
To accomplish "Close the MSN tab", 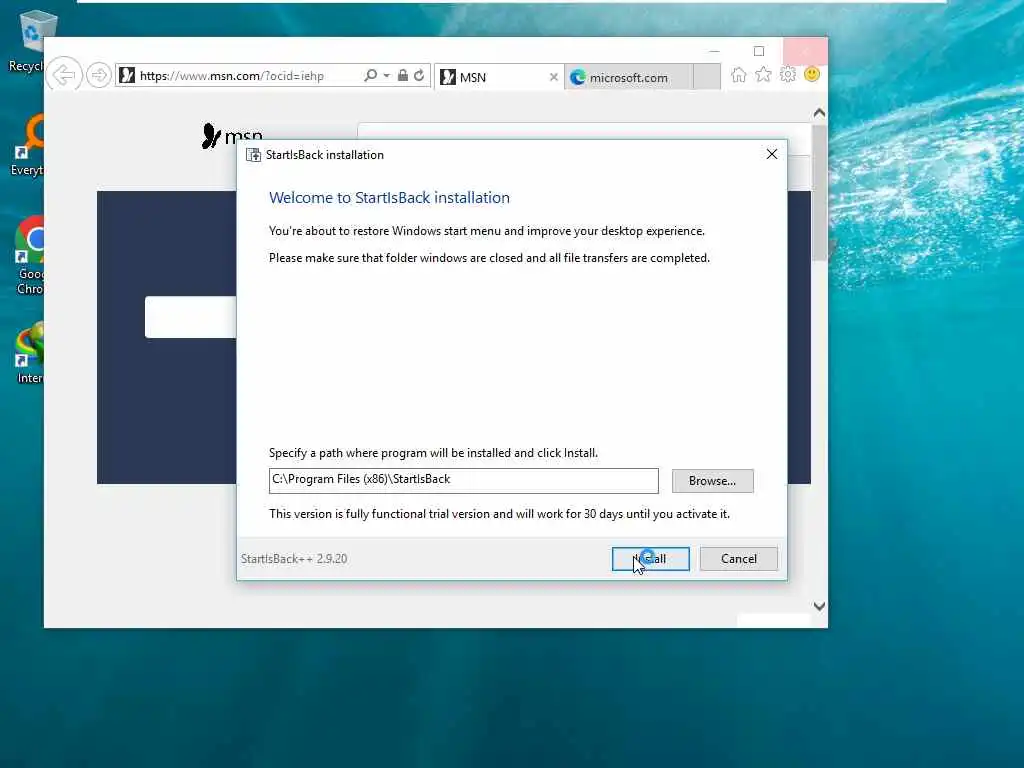I will point(553,77).
